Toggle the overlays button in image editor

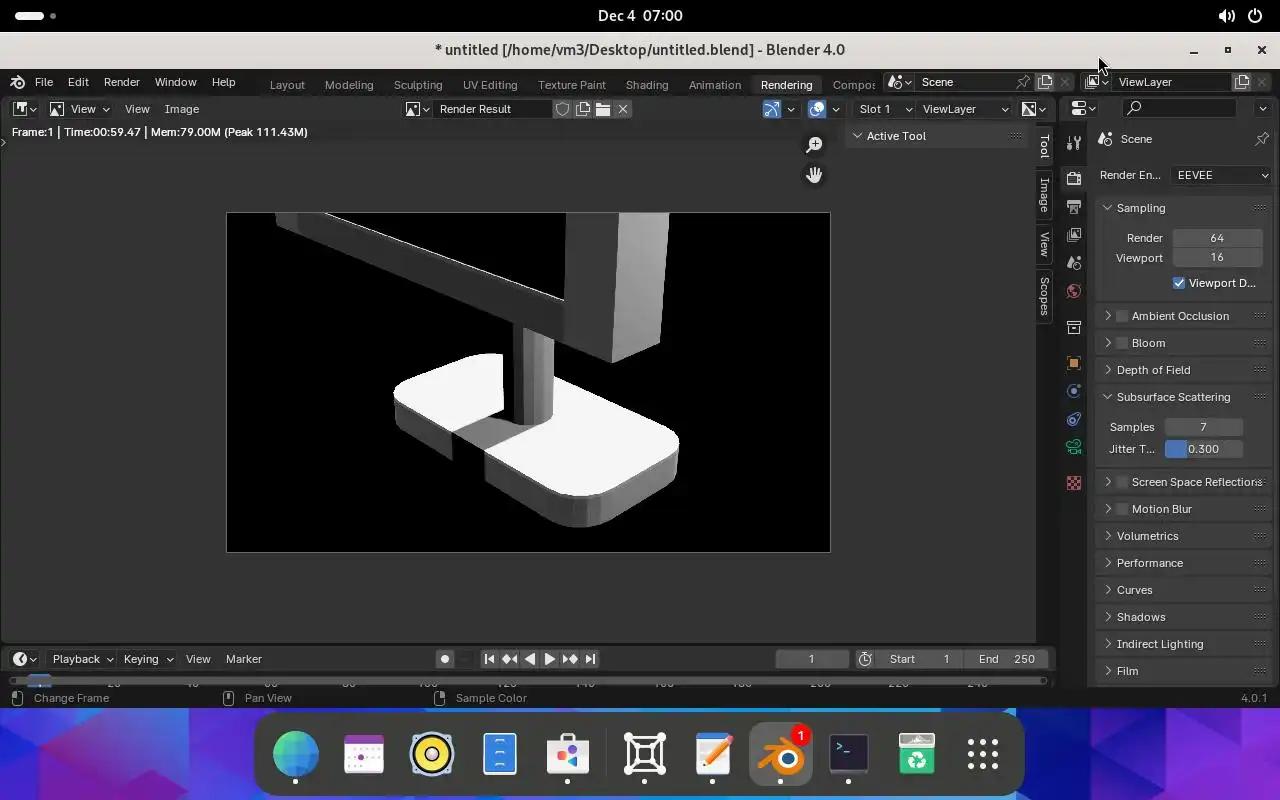pyautogui.click(x=817, y=109)
